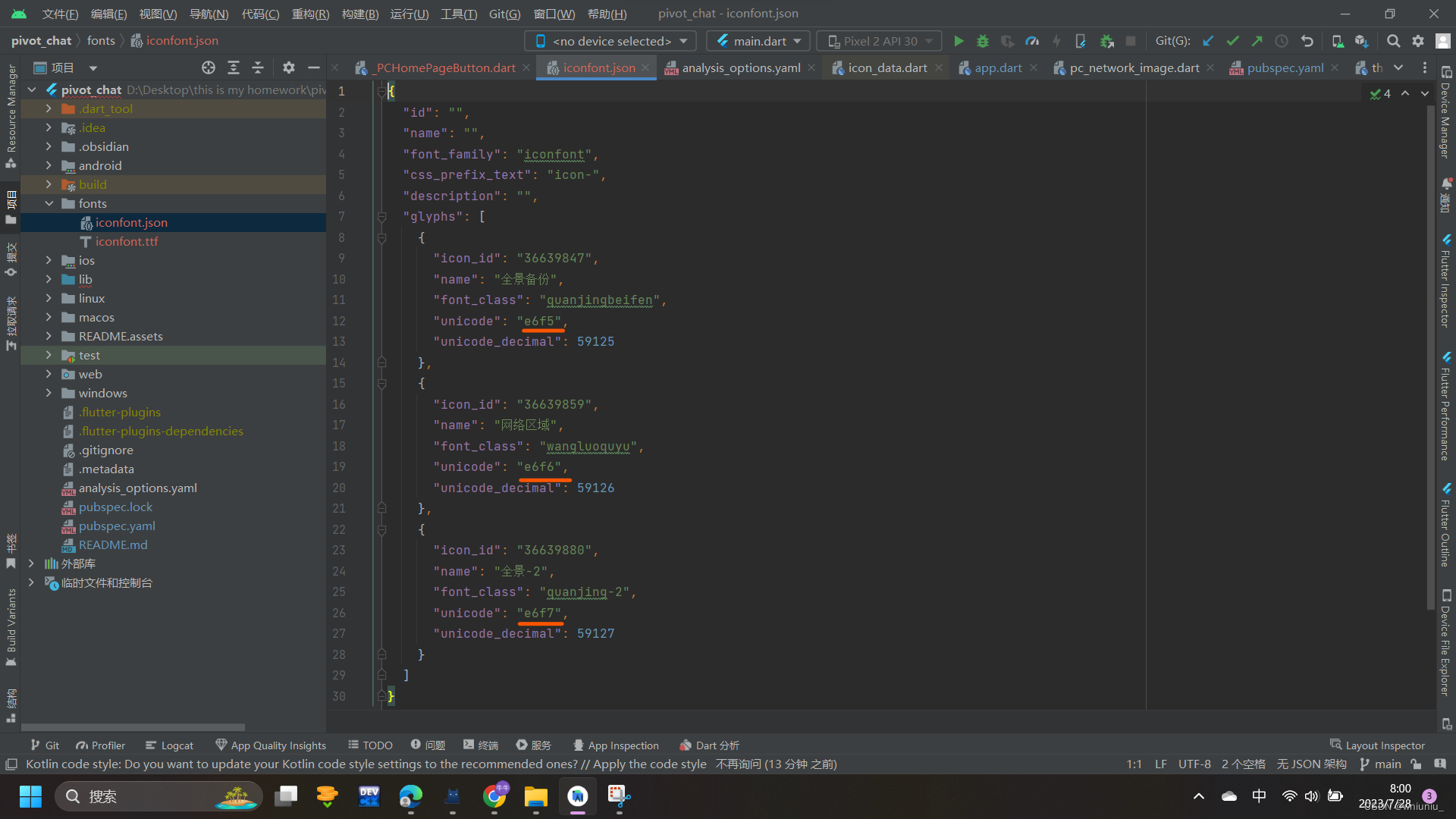Viewport: 1456px width, 819px height.
Task: Start debugging with the bug icon
Action: click(x=983, y=40)
